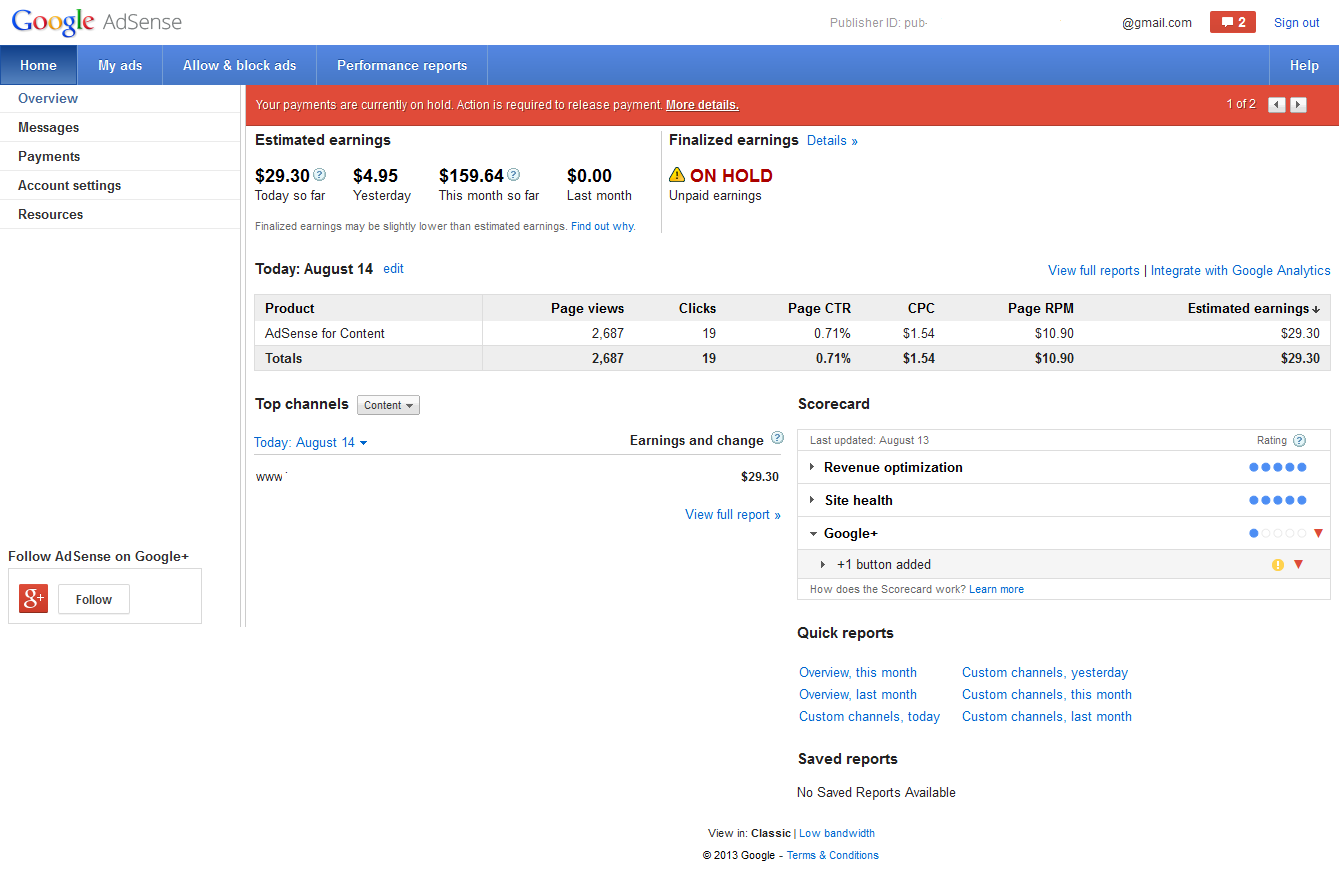Click Learn more about the Scorecard
The image size is (1339, 886).
point(996,589)
